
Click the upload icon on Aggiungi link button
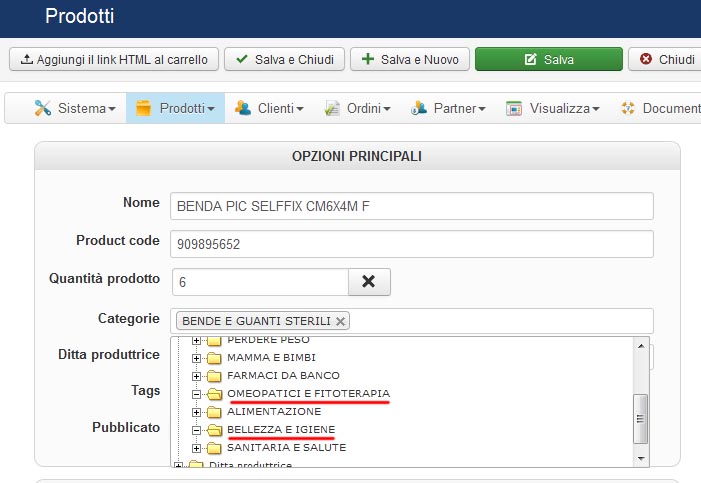point(27,59)
